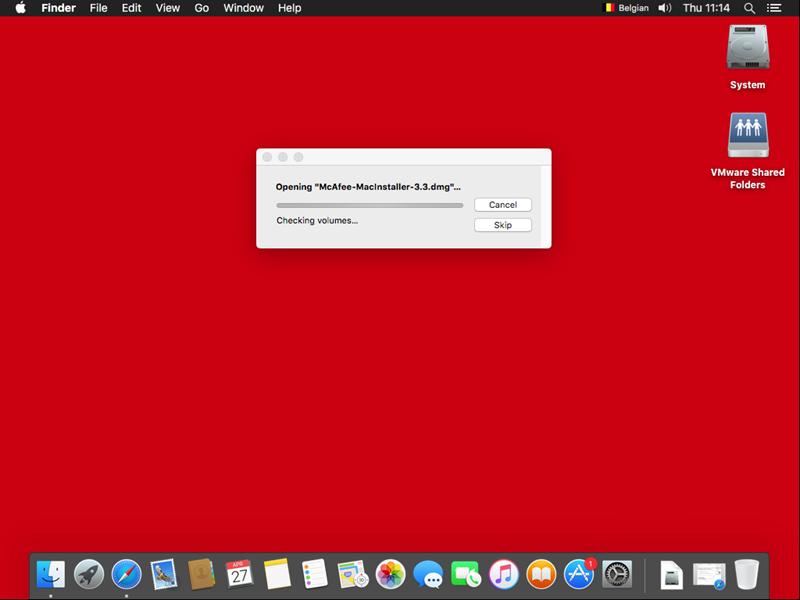Open the Help menu
This screenshot has width=800, height=600.
(x=289, y=8)
